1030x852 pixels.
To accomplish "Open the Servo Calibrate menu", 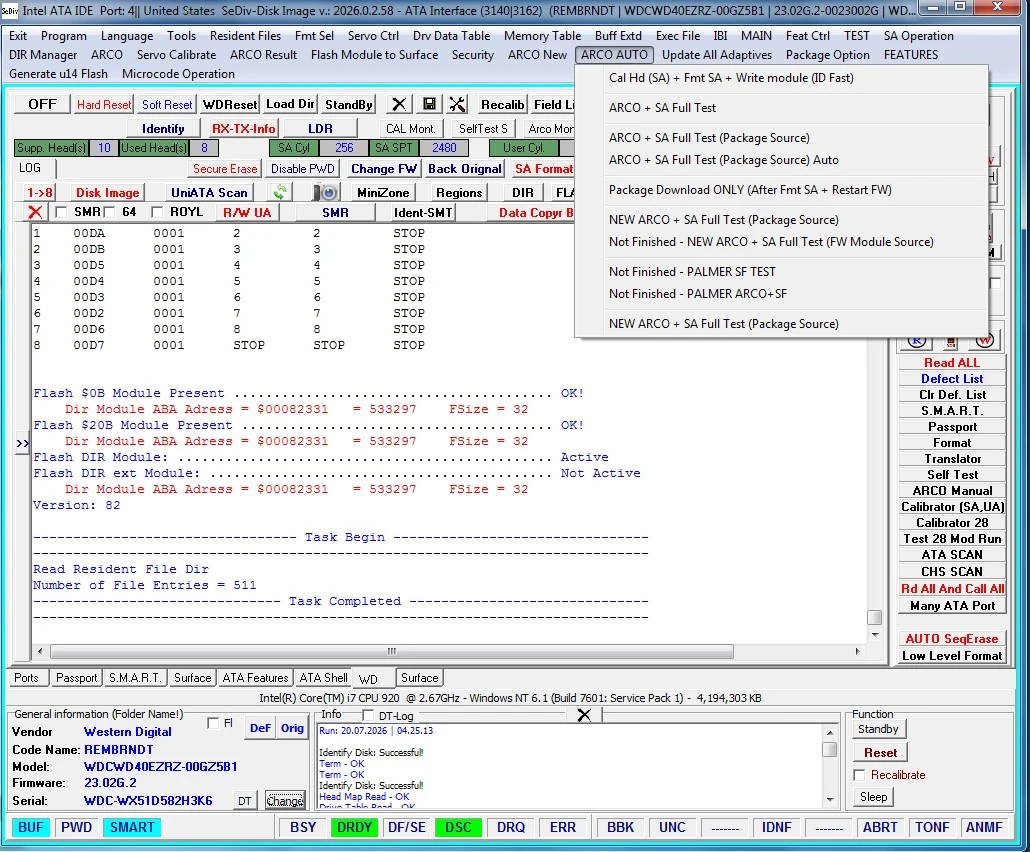I will coord(176,55).
